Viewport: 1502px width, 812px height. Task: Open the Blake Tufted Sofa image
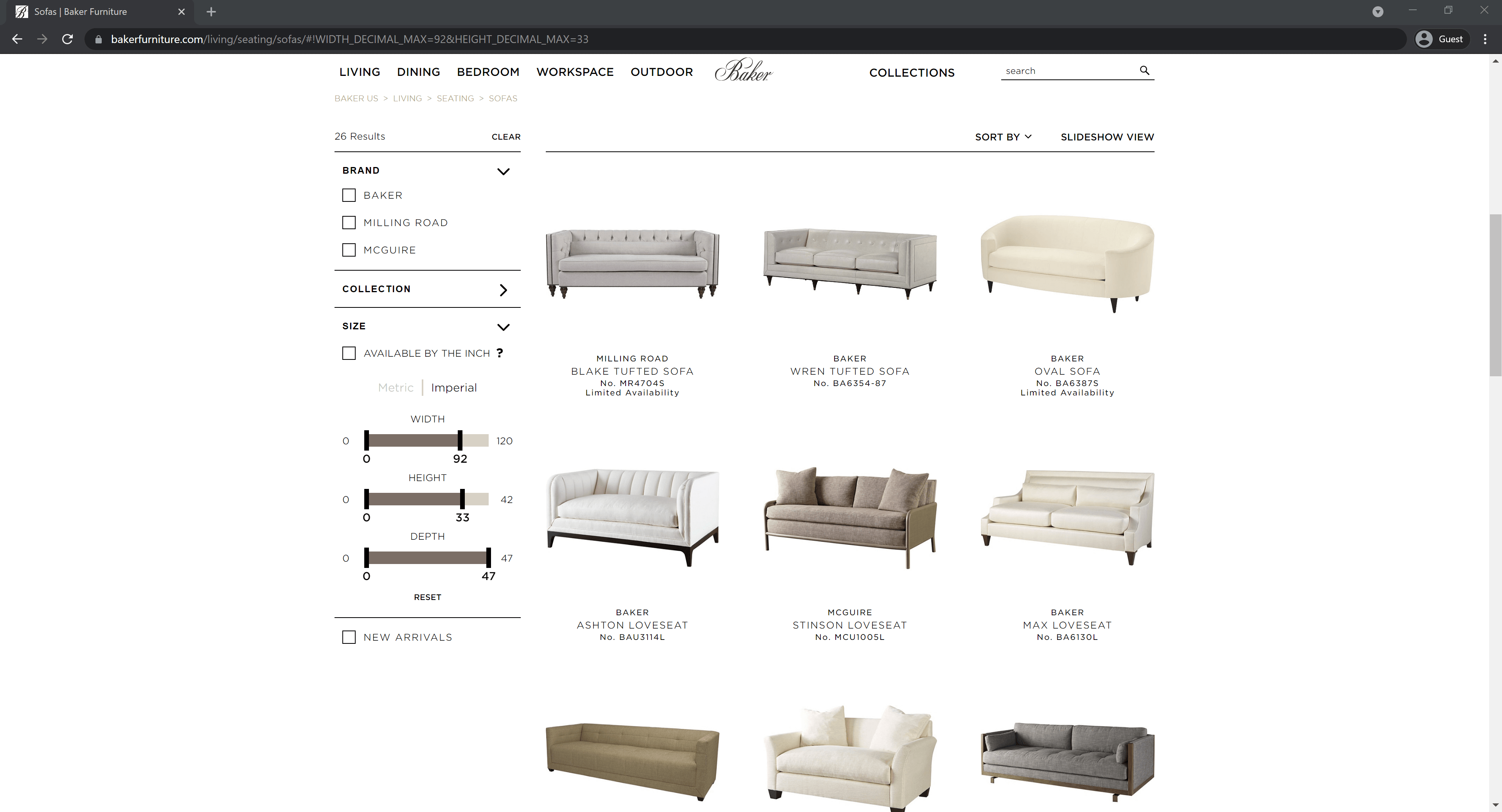pos(633,264)
